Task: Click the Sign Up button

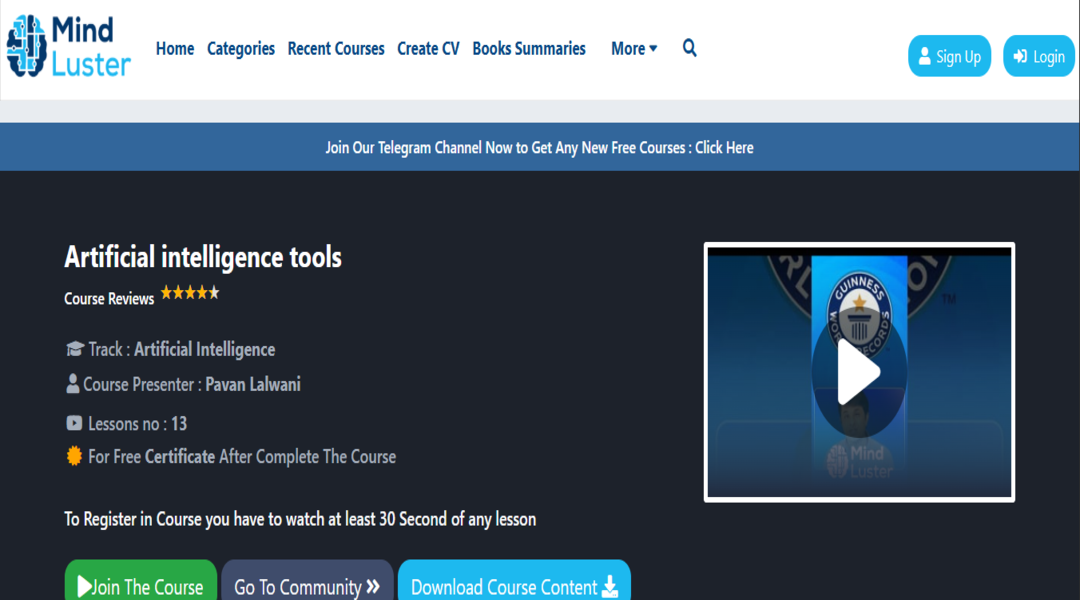Action: 949,56
